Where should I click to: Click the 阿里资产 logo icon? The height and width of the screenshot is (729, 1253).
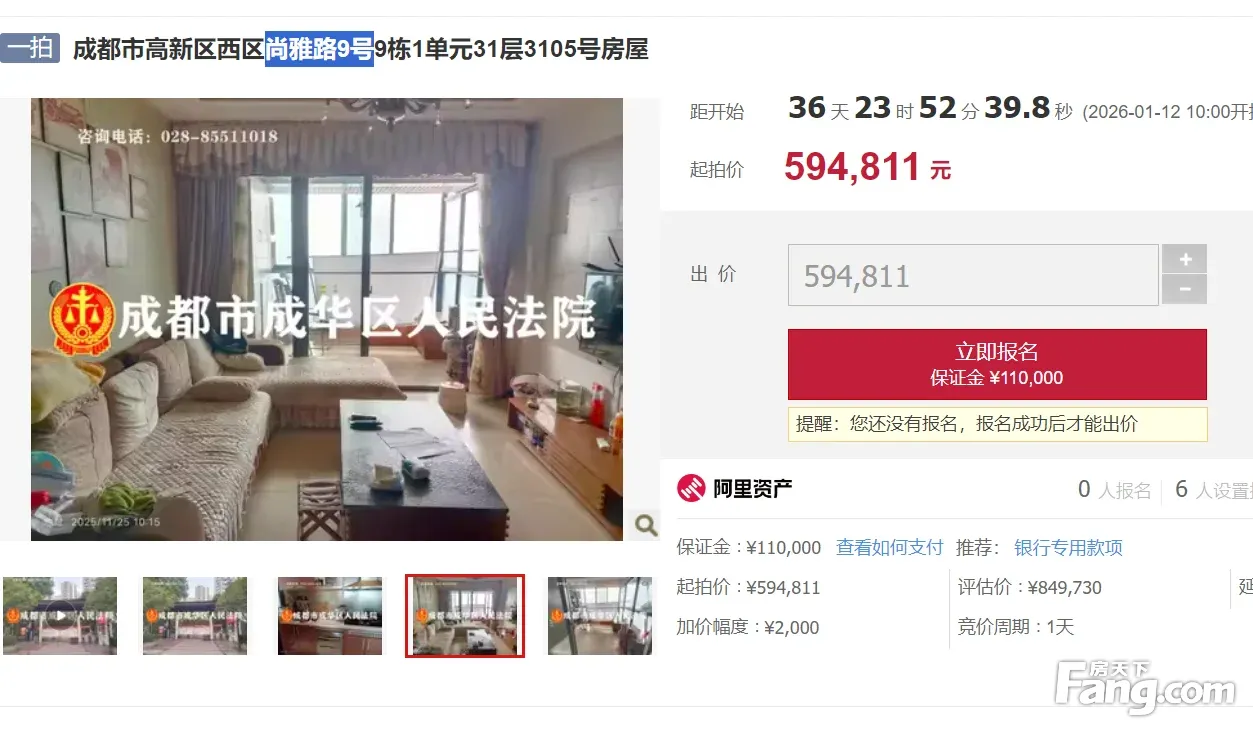[691, 489]
